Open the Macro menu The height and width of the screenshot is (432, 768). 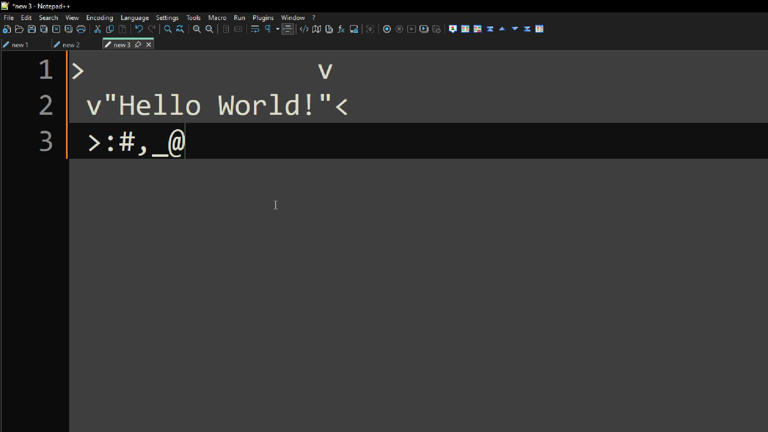(217, 18)
